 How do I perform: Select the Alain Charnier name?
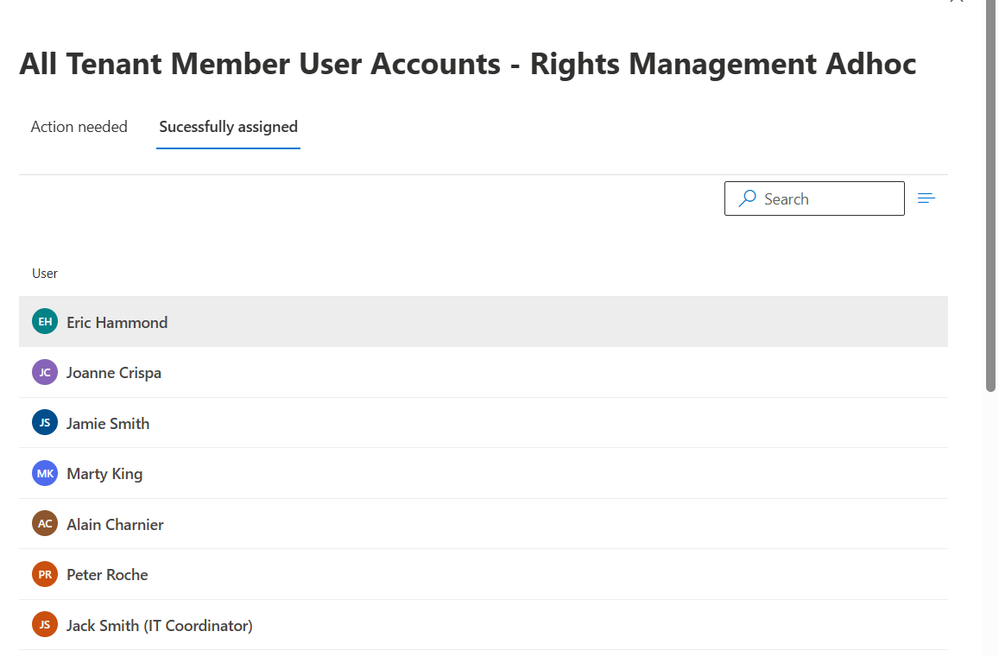coord(115,524)
